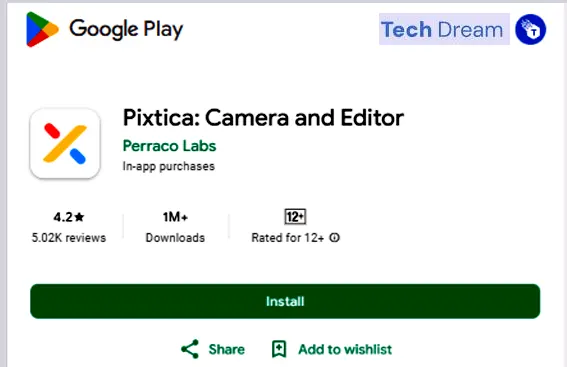This screenshot has height=367, width=567.
Task: Open the Perraco Labs developer page
Action: 169,146
